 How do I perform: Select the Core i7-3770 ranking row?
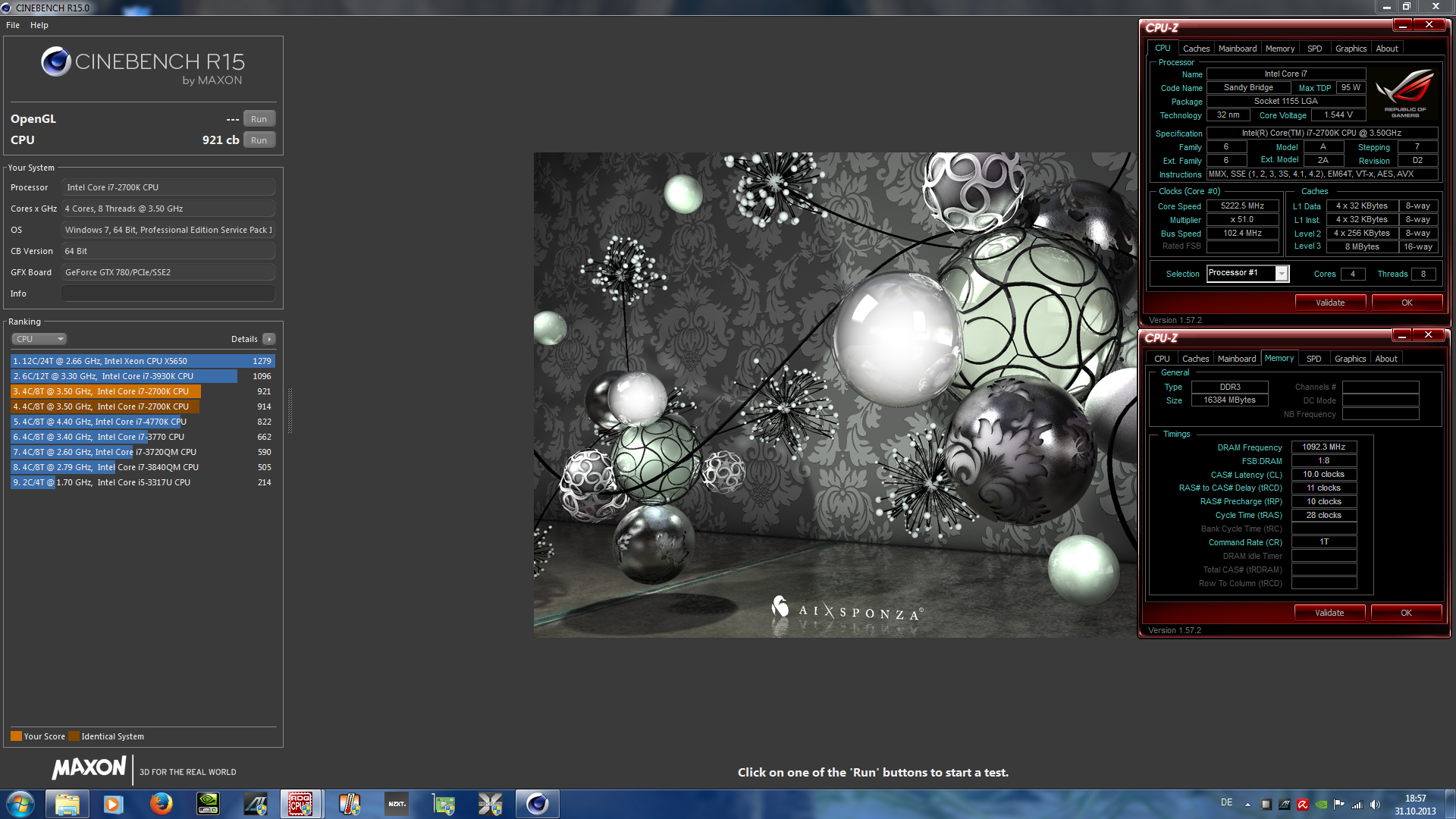click(143, 437)
